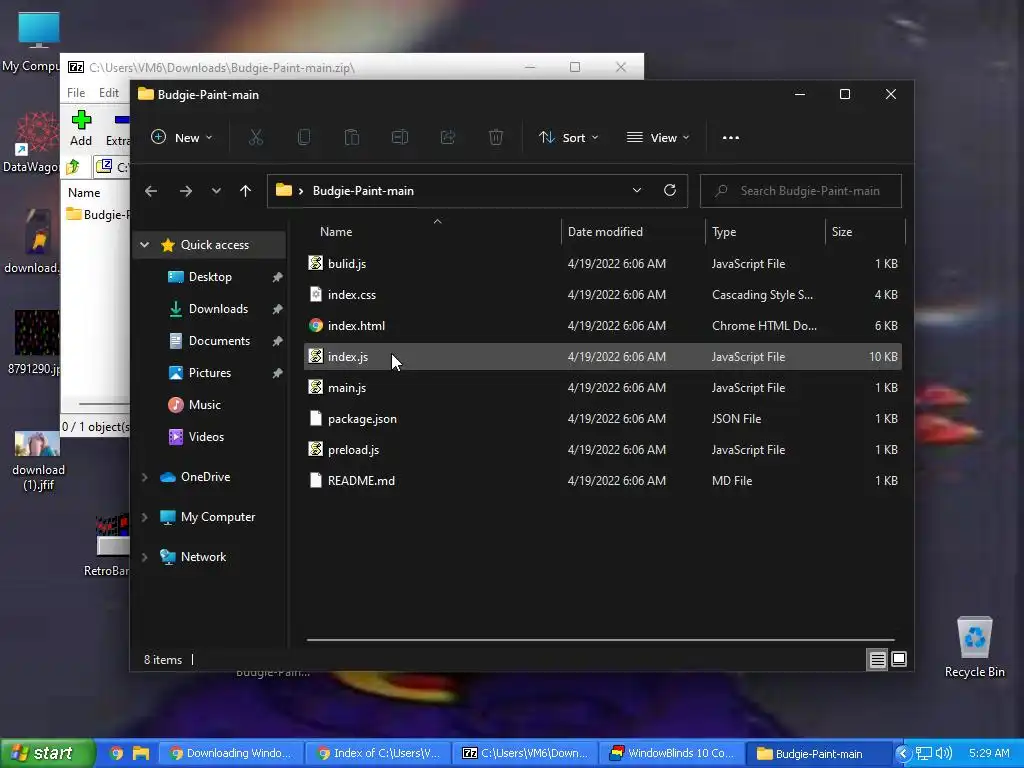Switch to Index of C:\Users taskbar button
The width and height of the screenshot is (1024, 768).
[378, 753]
